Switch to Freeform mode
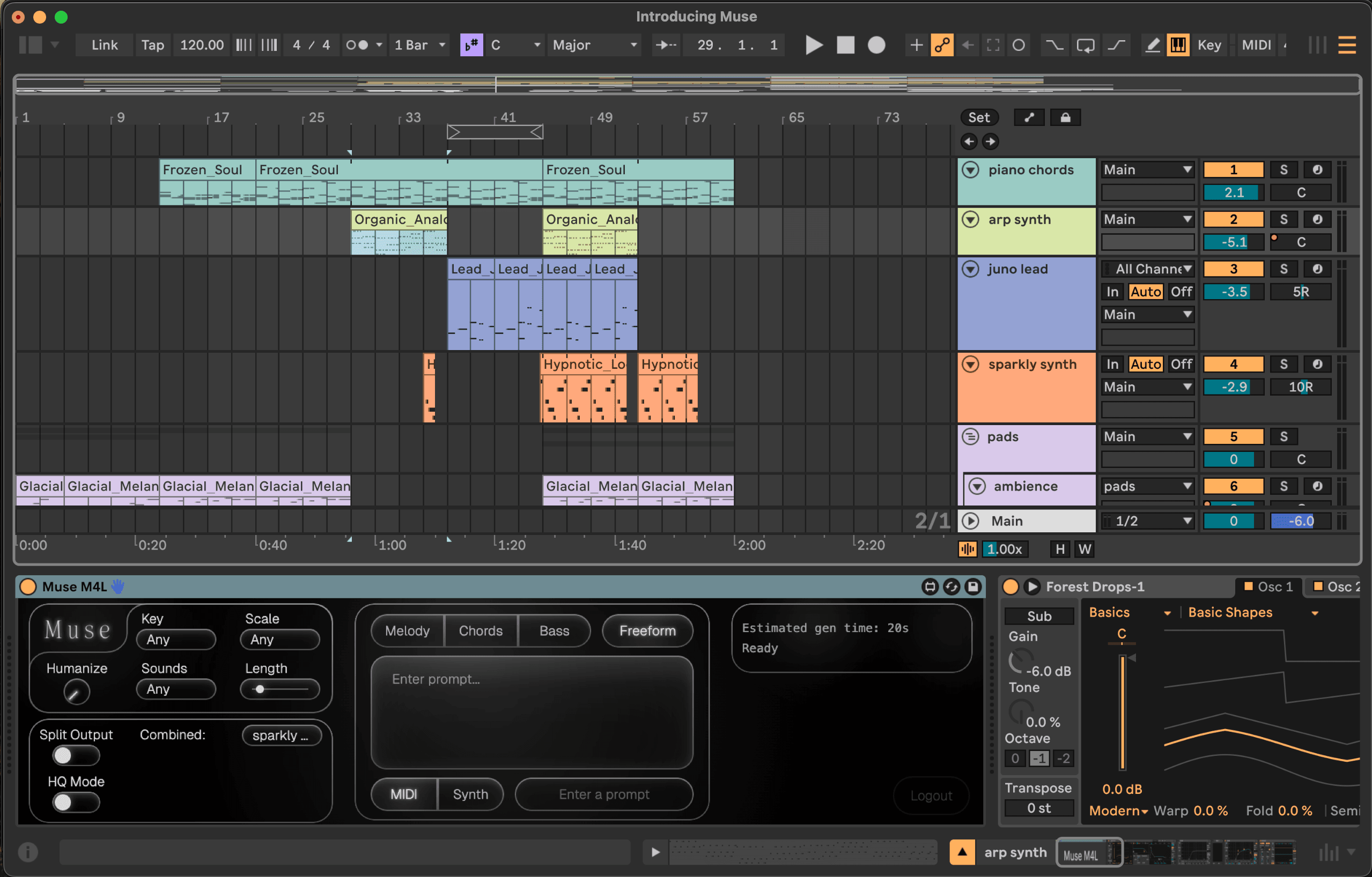 point(647,630)
